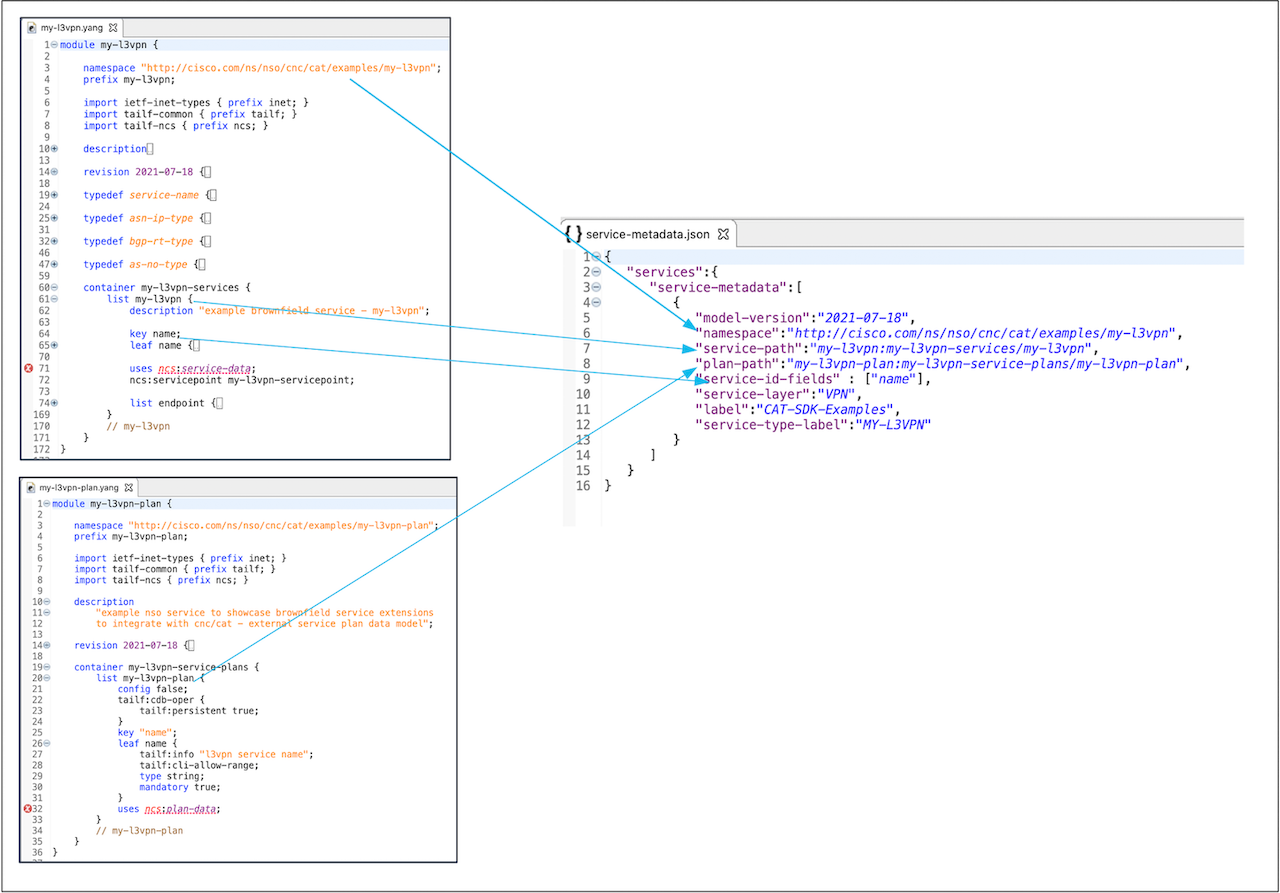Expand the folded leaf name at line 65
This screenshot has height=893, width=1280.
click(x=54, y=345)
